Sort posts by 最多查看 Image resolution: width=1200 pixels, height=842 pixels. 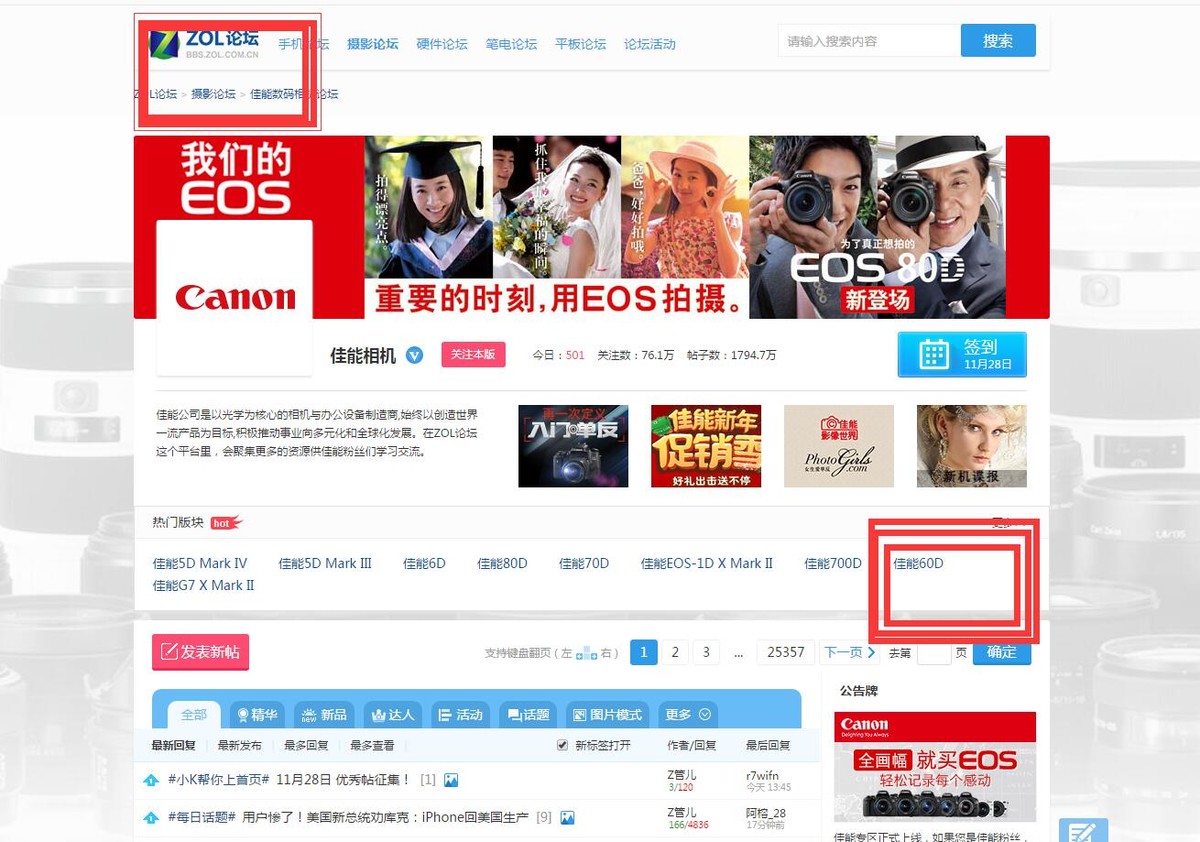click(372, 745)
